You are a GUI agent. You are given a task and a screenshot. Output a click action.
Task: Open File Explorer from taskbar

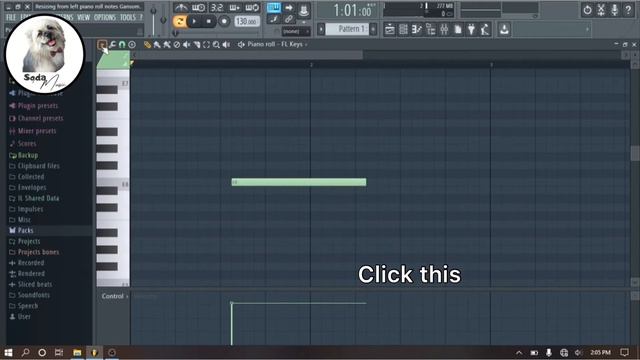coord(77,353)
